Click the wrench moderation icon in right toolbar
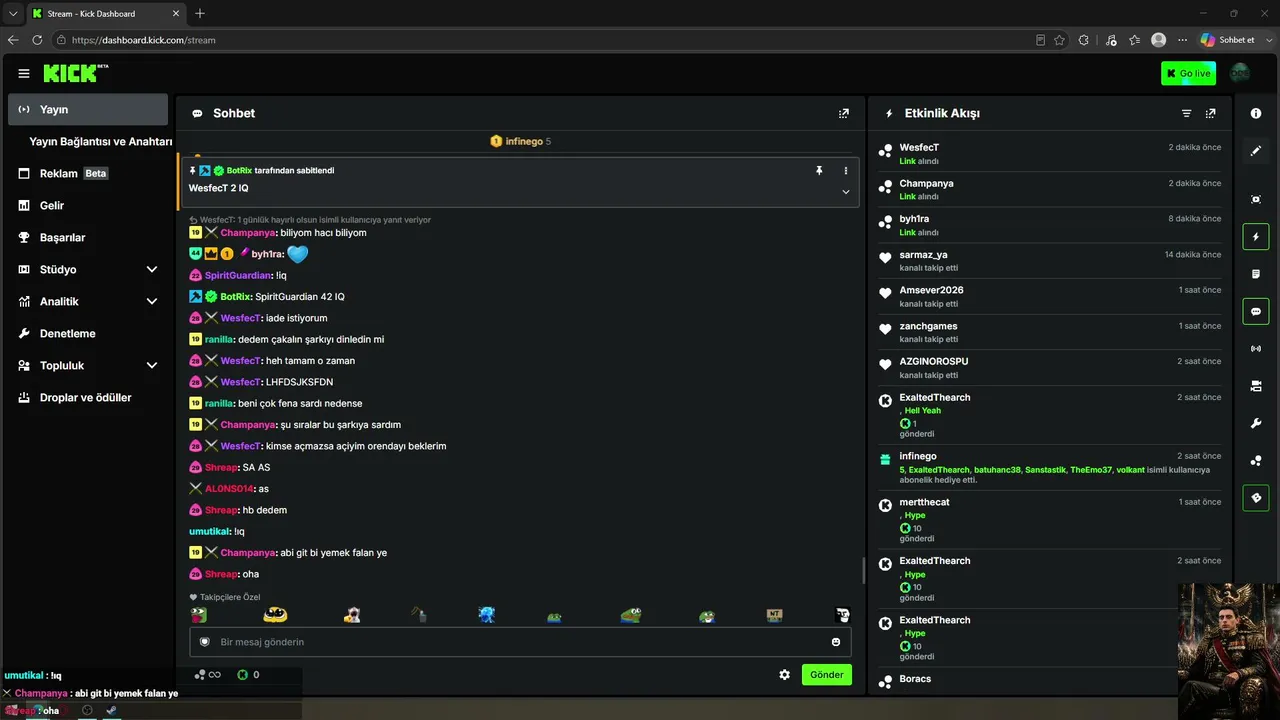 1256,424
